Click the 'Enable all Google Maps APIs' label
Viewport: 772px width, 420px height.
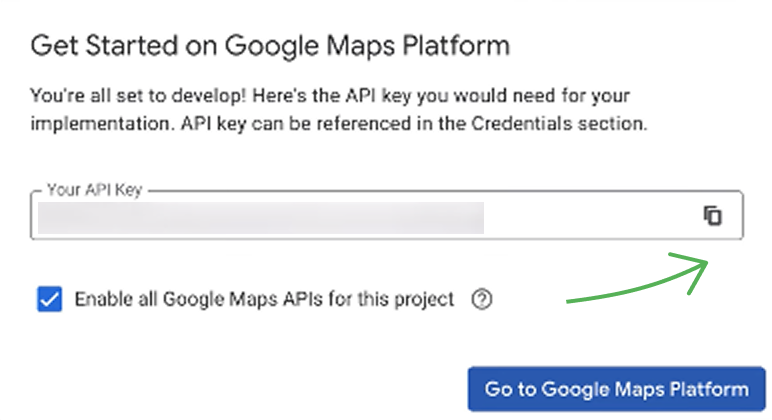(x=264, y=299)
